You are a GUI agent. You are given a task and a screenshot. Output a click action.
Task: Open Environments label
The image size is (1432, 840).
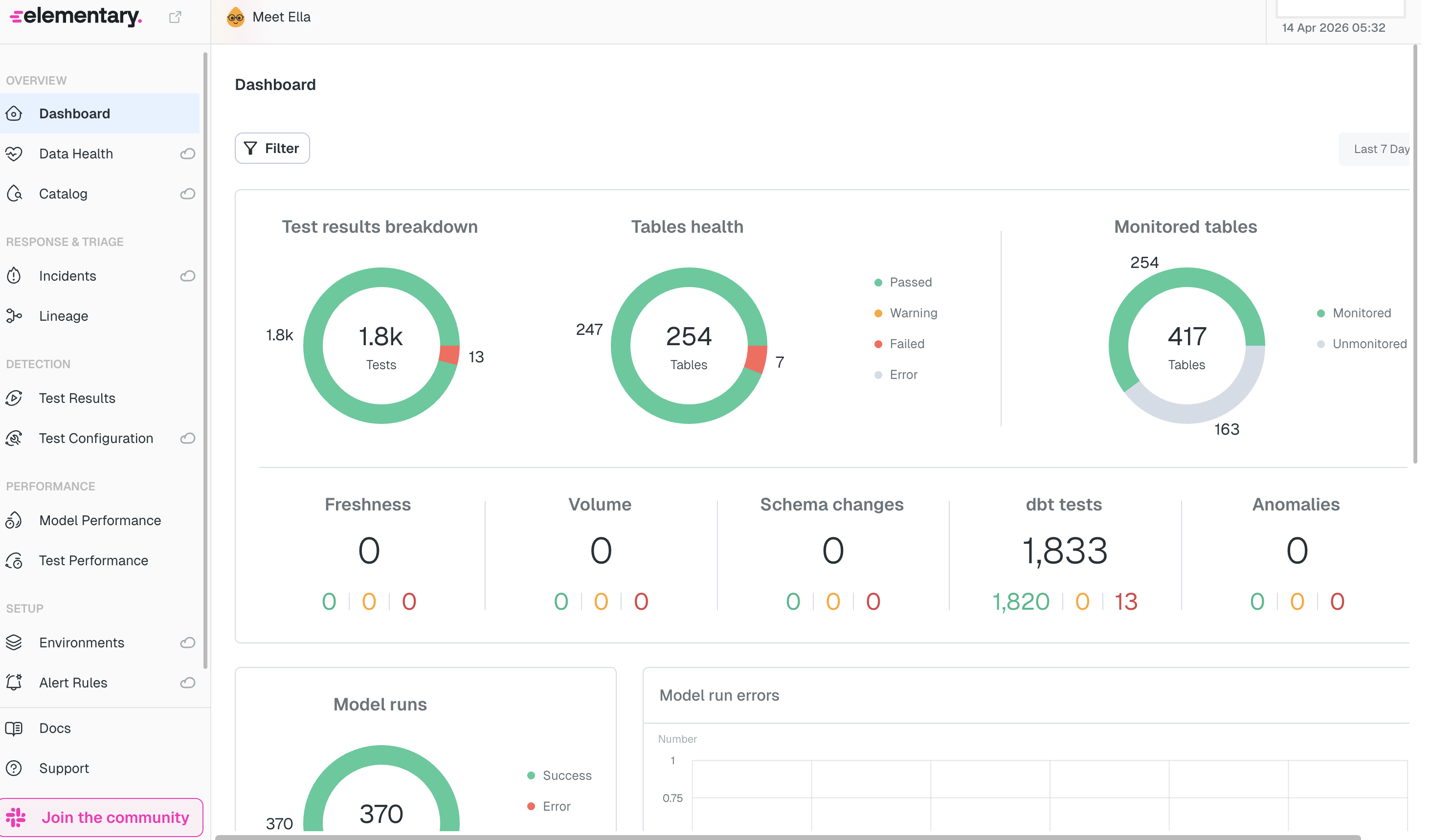(82, 642)
